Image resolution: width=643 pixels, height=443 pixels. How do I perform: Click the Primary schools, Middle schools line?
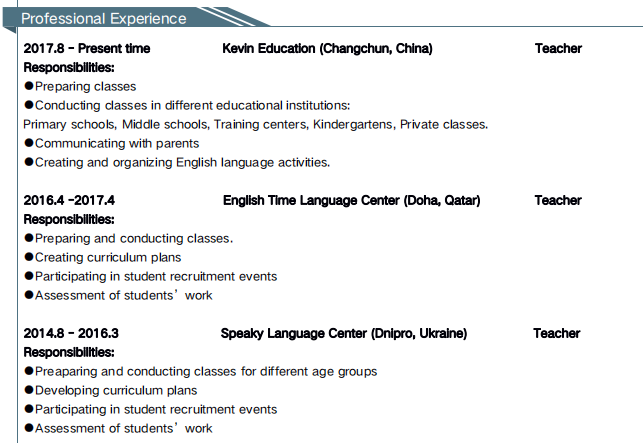pos(255,124)
